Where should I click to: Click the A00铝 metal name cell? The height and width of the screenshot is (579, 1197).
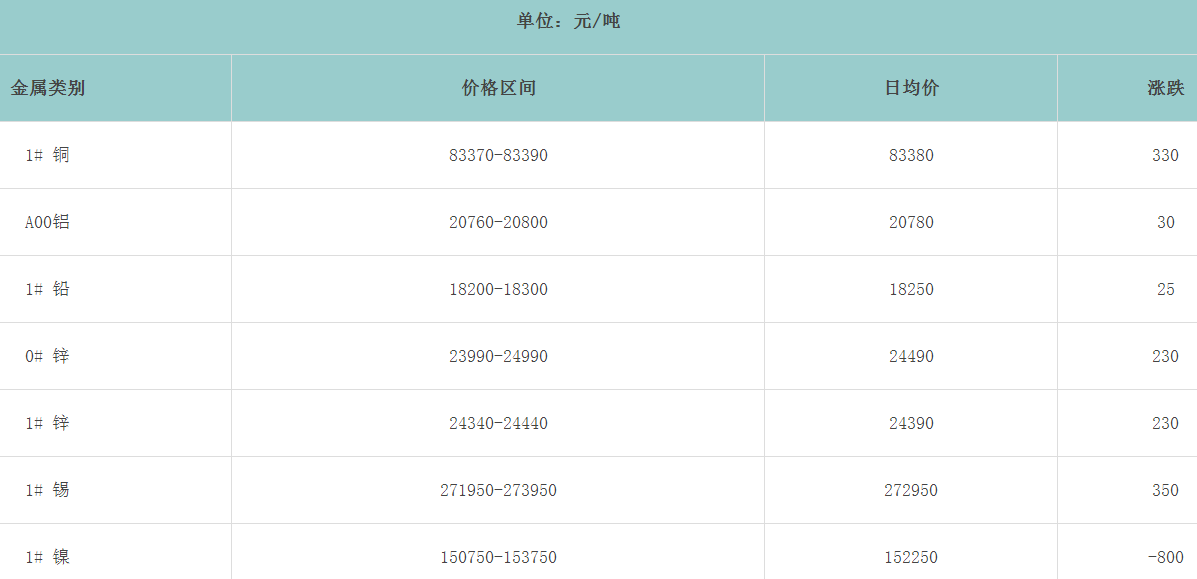(48, 222)
